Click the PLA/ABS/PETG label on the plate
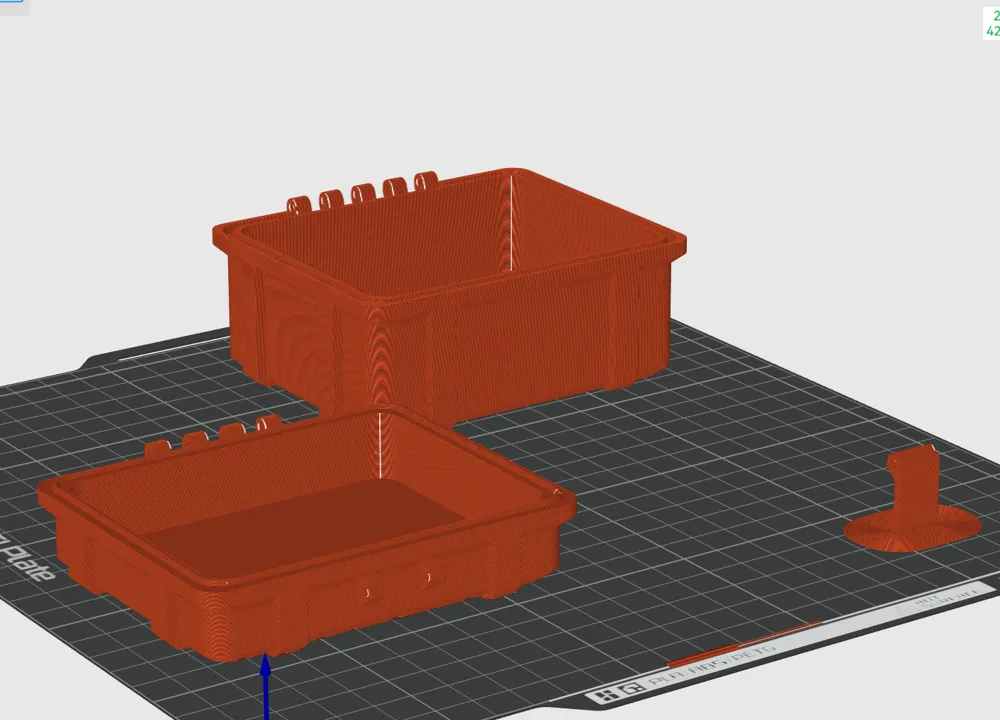Image resolution: width=1000 pixels, height=720 pixels. pyautogui.click(x=712, y=666)
